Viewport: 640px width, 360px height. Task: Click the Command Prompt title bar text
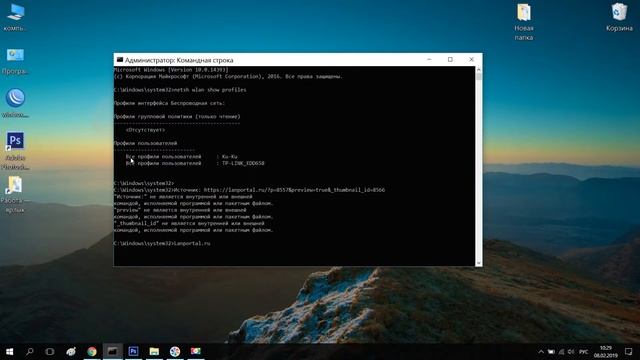(179, 60)
